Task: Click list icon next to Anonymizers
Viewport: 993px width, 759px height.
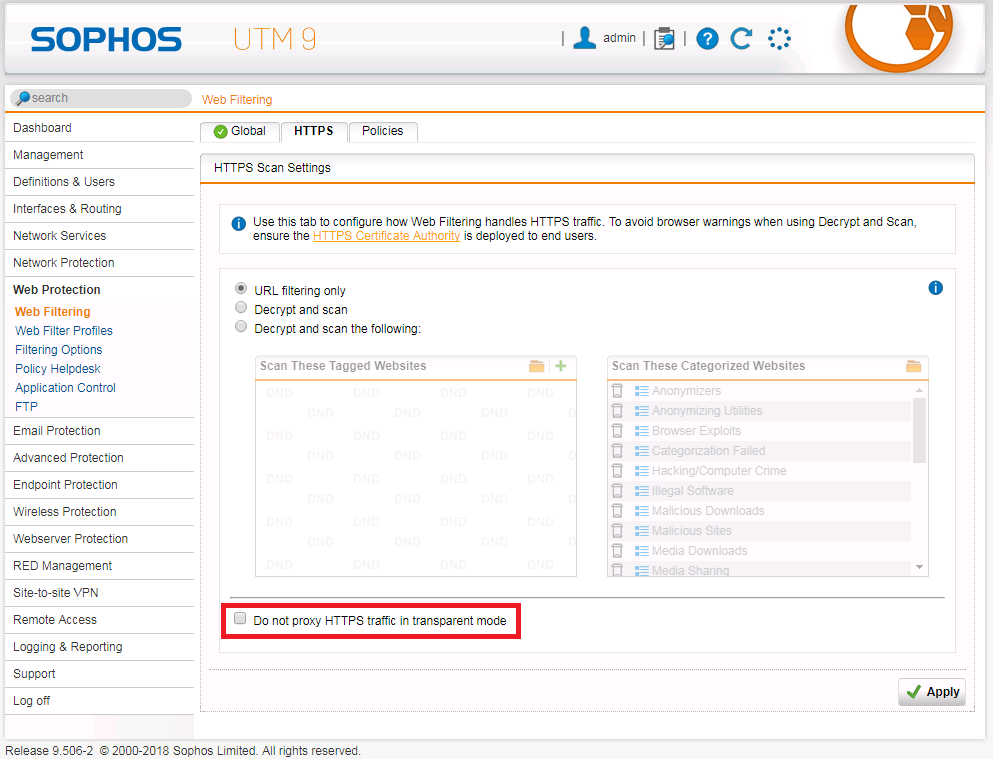Action: 642,391
